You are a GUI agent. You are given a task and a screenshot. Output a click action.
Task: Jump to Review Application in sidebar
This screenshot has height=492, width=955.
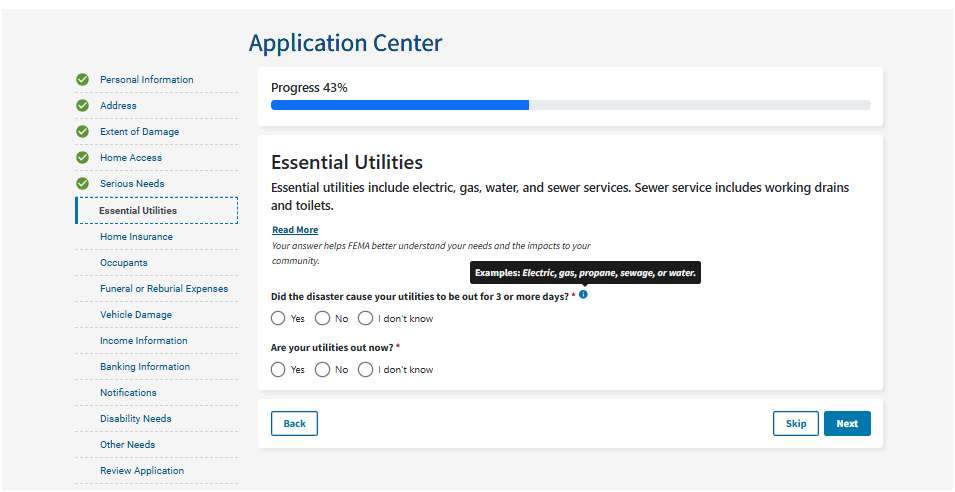pos(142,471)
